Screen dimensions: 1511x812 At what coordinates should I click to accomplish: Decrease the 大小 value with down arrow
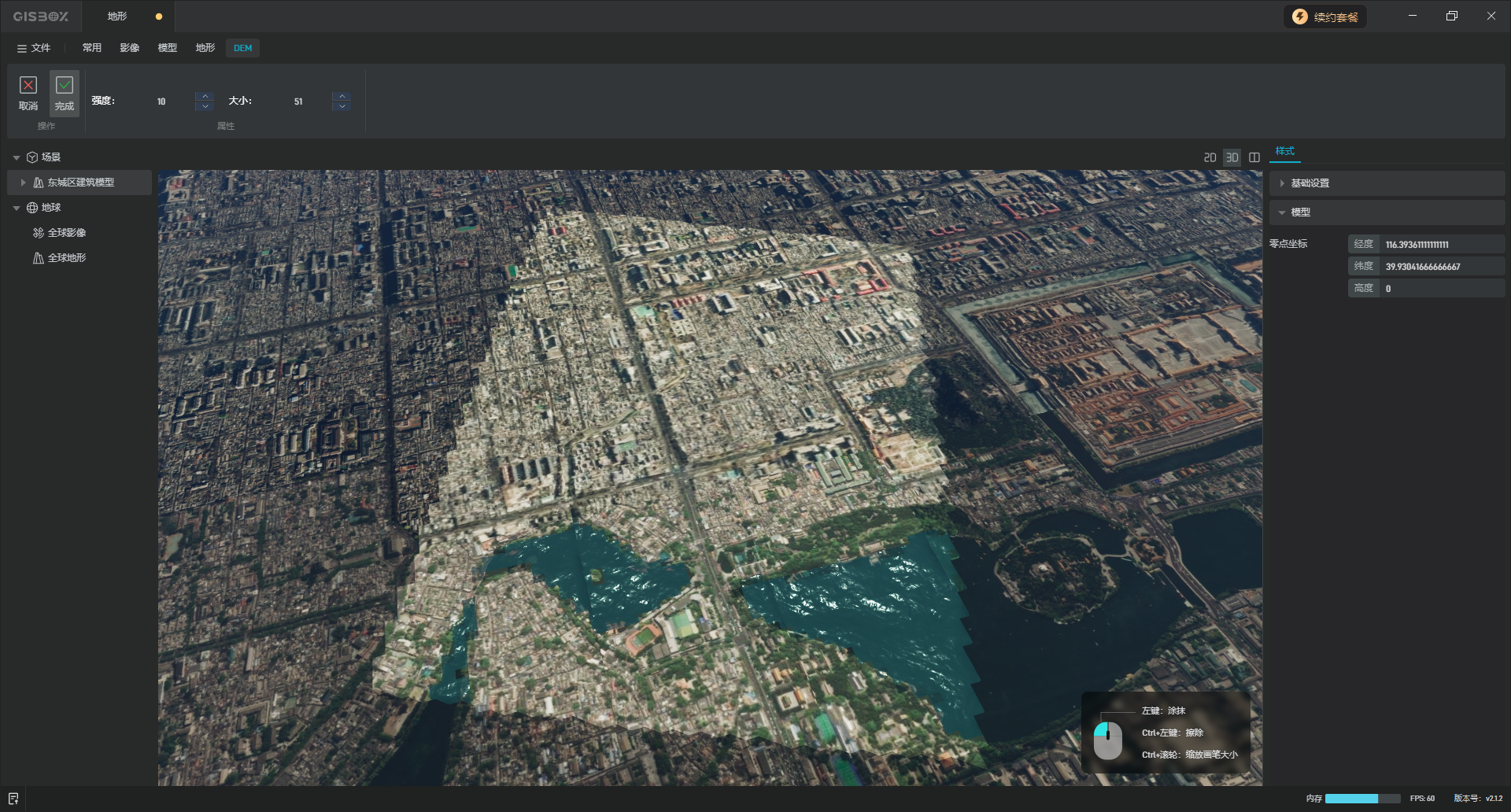[x=342, y=106]
